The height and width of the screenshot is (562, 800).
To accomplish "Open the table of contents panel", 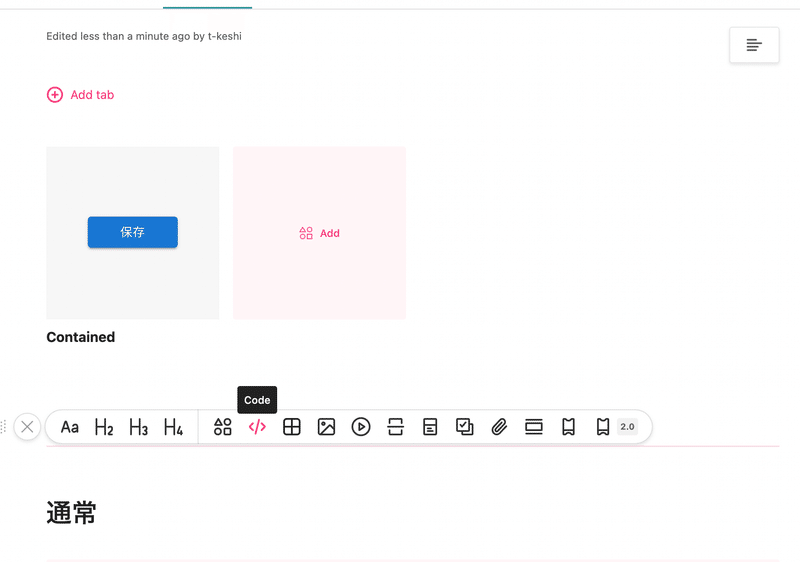I will click(x=754, y=45).
